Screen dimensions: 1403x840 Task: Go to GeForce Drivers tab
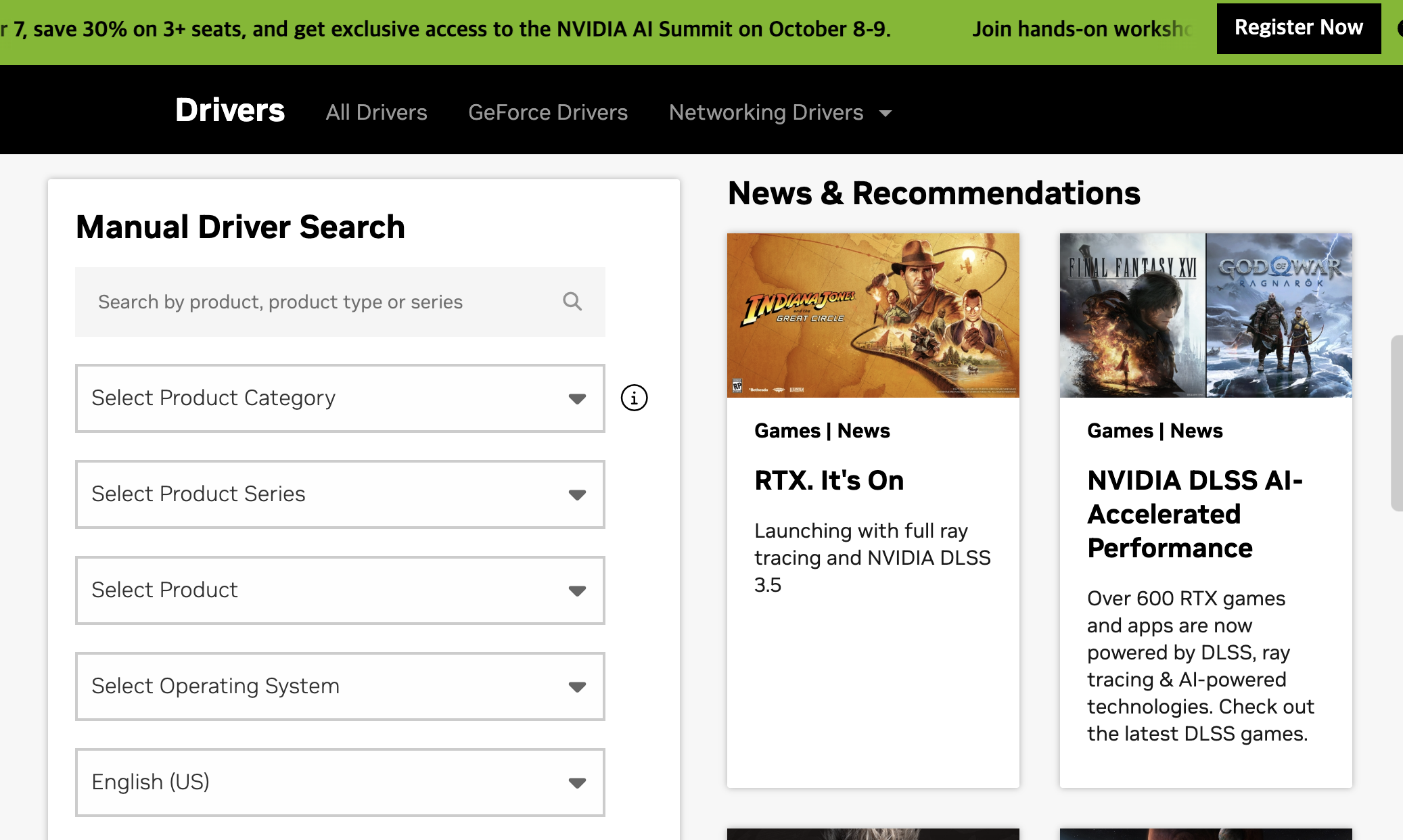[x=548, y=112]
